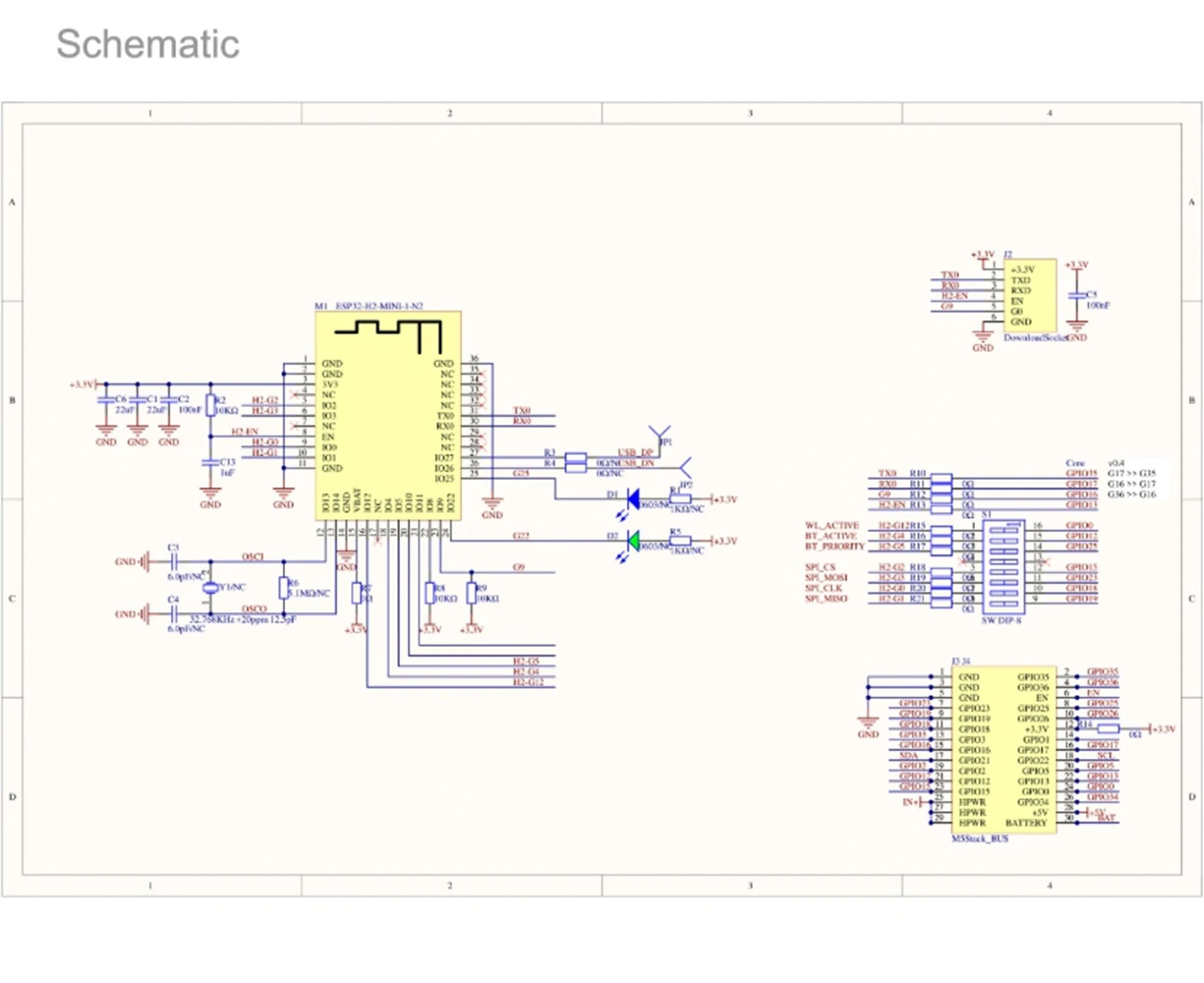Click the DownloadSocket label under J2
Viewport: 1204px width, 983px height.
point(1034,337)
